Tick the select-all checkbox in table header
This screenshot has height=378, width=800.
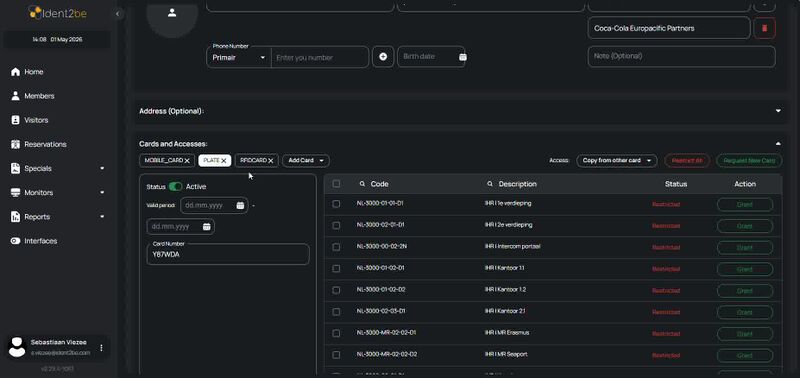coord(336,184)
